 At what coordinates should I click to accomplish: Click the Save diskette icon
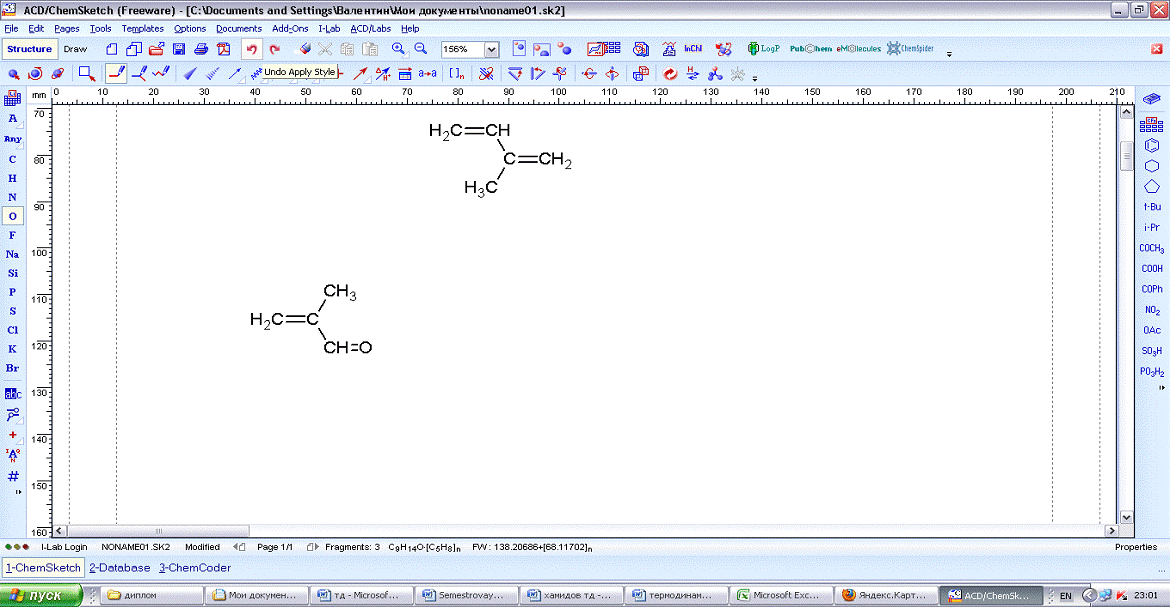(178, 49)
